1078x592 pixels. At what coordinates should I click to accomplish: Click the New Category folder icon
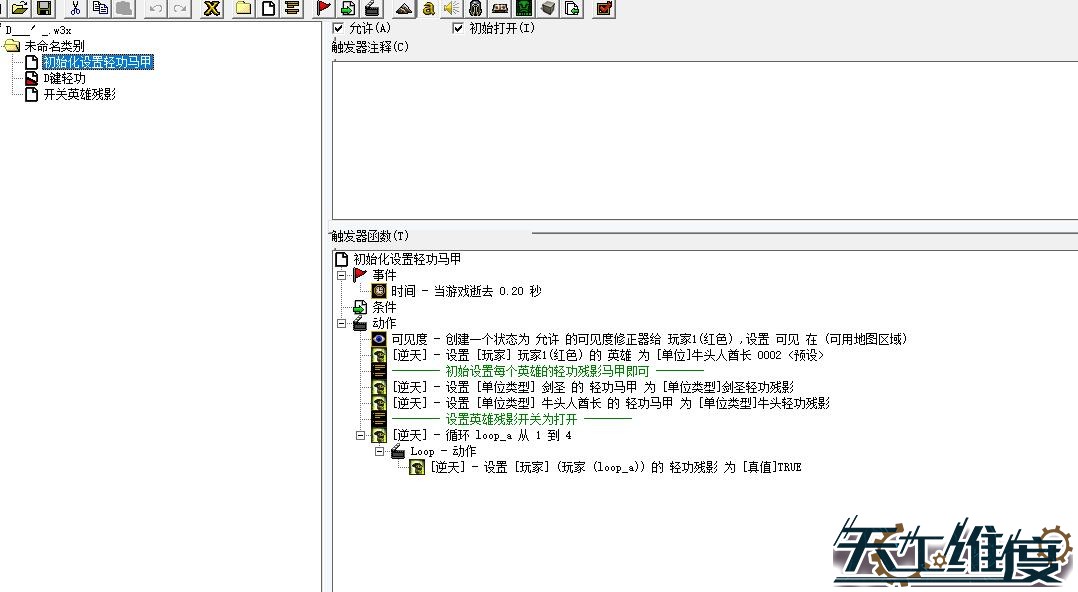(x=244, y=9)
